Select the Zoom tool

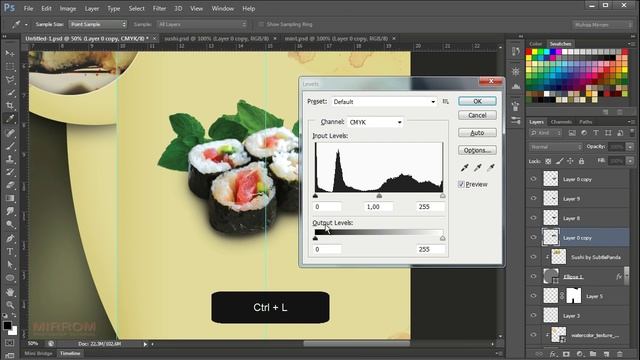10,305
